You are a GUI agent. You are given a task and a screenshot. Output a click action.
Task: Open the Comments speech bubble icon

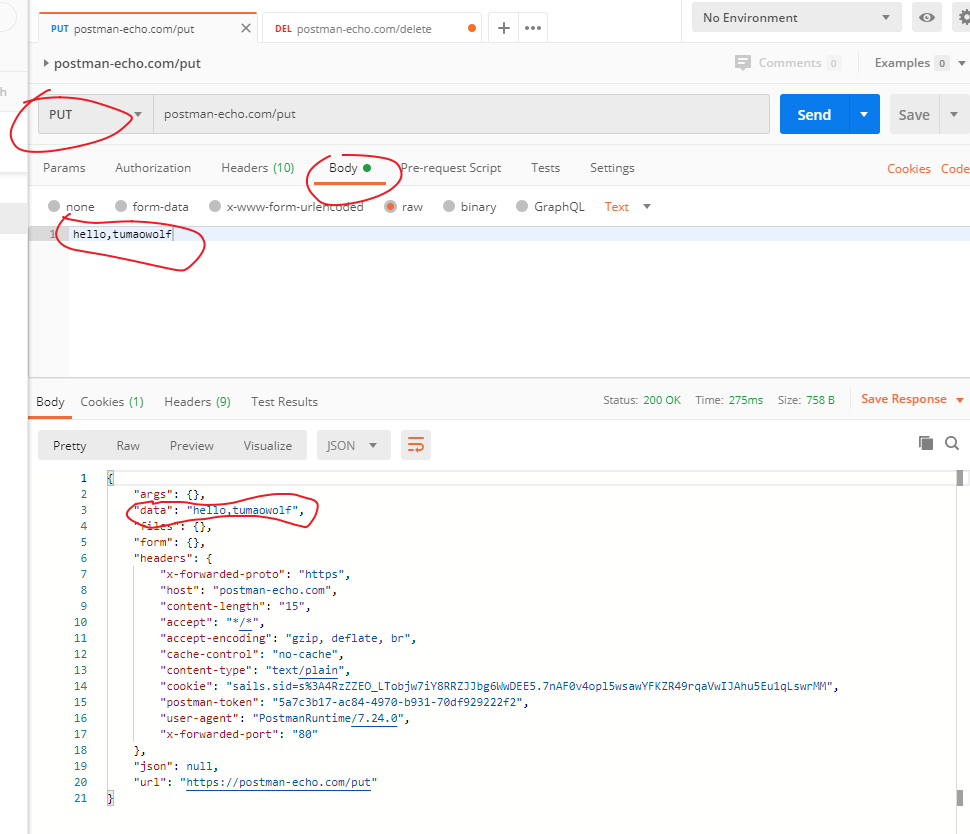pos(742,62)
